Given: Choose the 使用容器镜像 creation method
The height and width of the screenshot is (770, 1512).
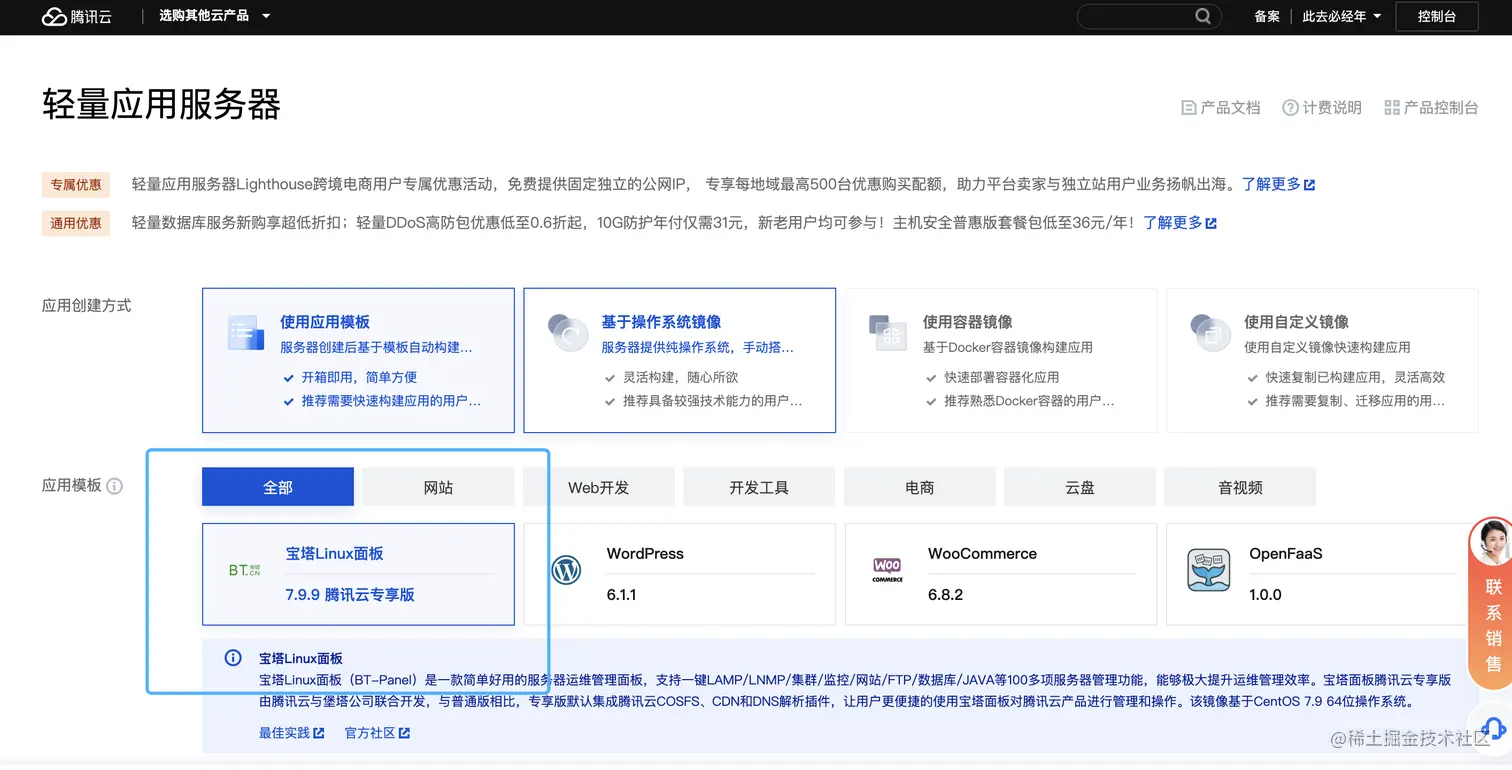Looking at the screenshot, I should pos(1001,361).
